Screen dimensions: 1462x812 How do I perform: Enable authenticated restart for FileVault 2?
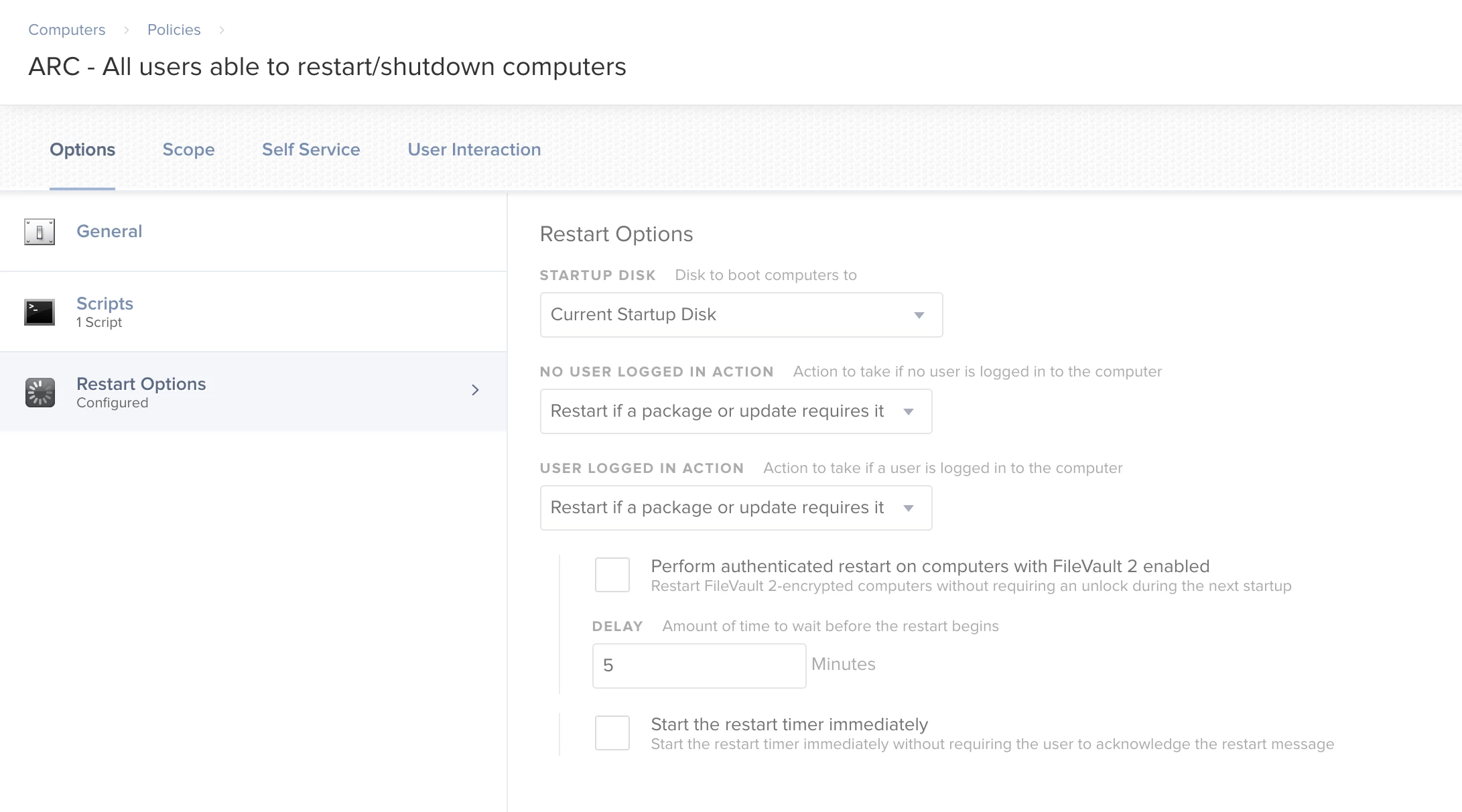tap(612, 575)
